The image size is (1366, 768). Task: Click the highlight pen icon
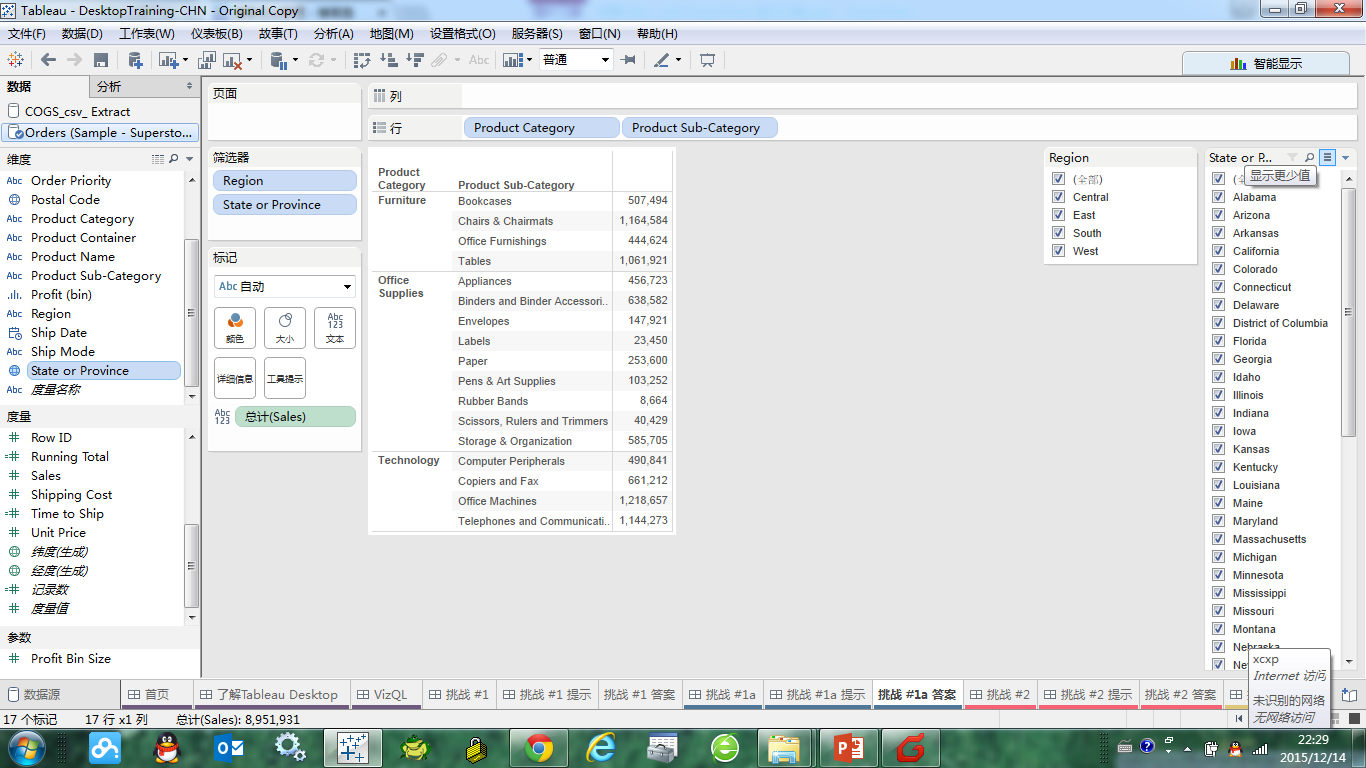point(661,60)
